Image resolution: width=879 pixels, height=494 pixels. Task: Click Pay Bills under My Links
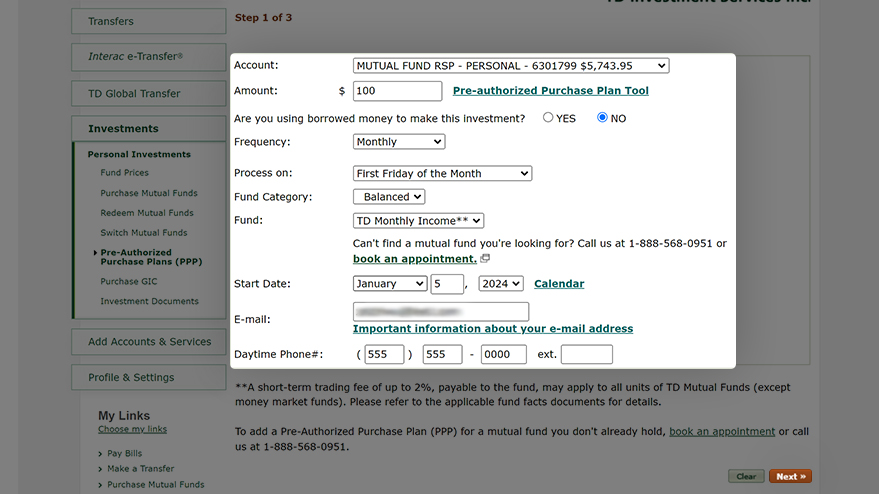click(124, 453)
